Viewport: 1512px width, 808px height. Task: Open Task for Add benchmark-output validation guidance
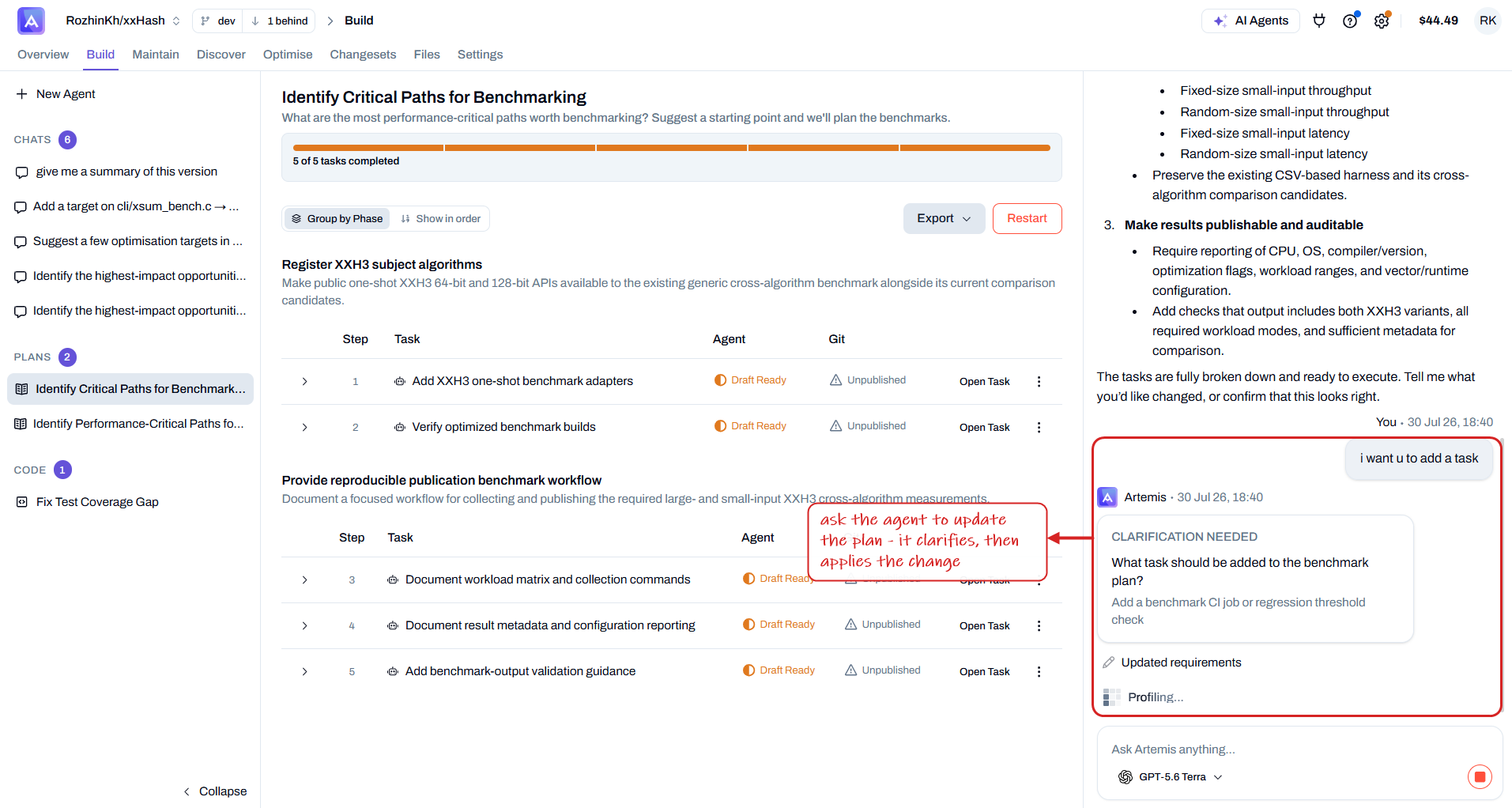coord(984,671)
